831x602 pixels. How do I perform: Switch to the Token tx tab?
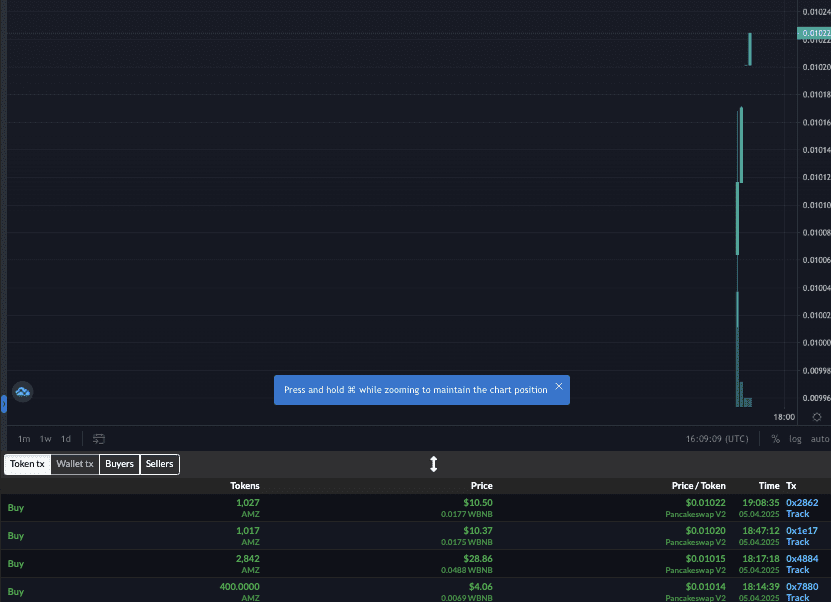[x=27, y=464]
